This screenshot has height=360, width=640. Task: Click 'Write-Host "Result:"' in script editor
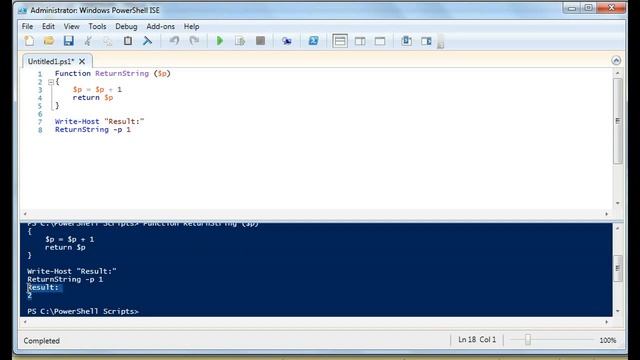point(100,121)
